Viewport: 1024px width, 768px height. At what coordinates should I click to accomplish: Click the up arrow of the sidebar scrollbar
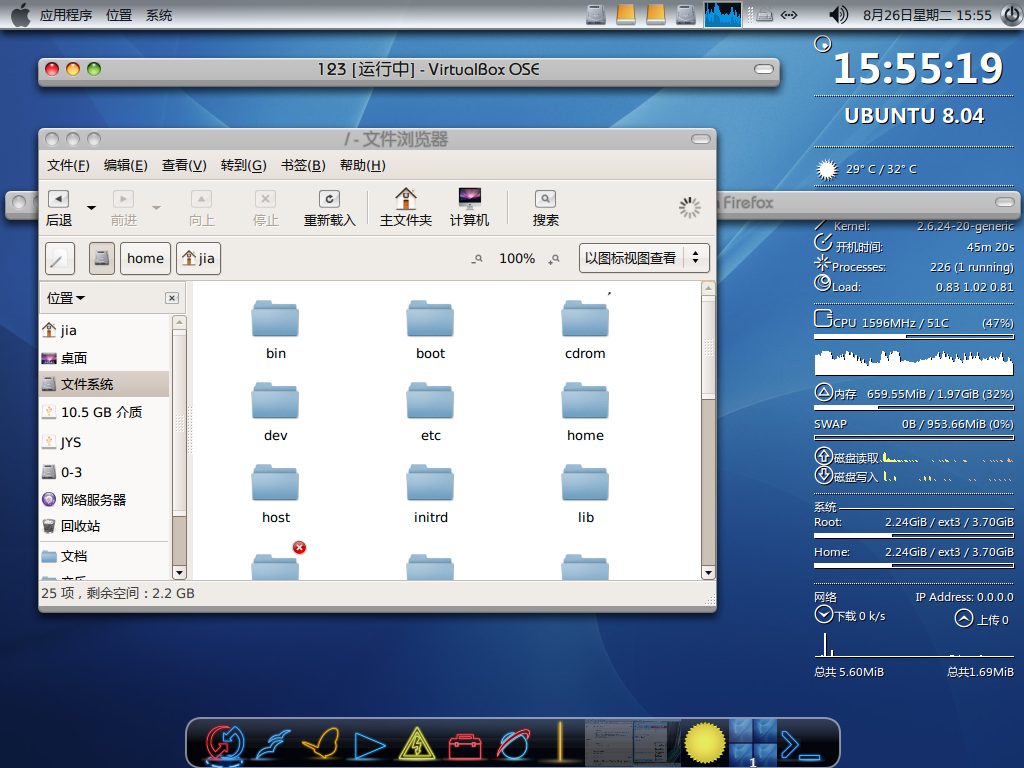pyautogui.click(x=179, y=322)
